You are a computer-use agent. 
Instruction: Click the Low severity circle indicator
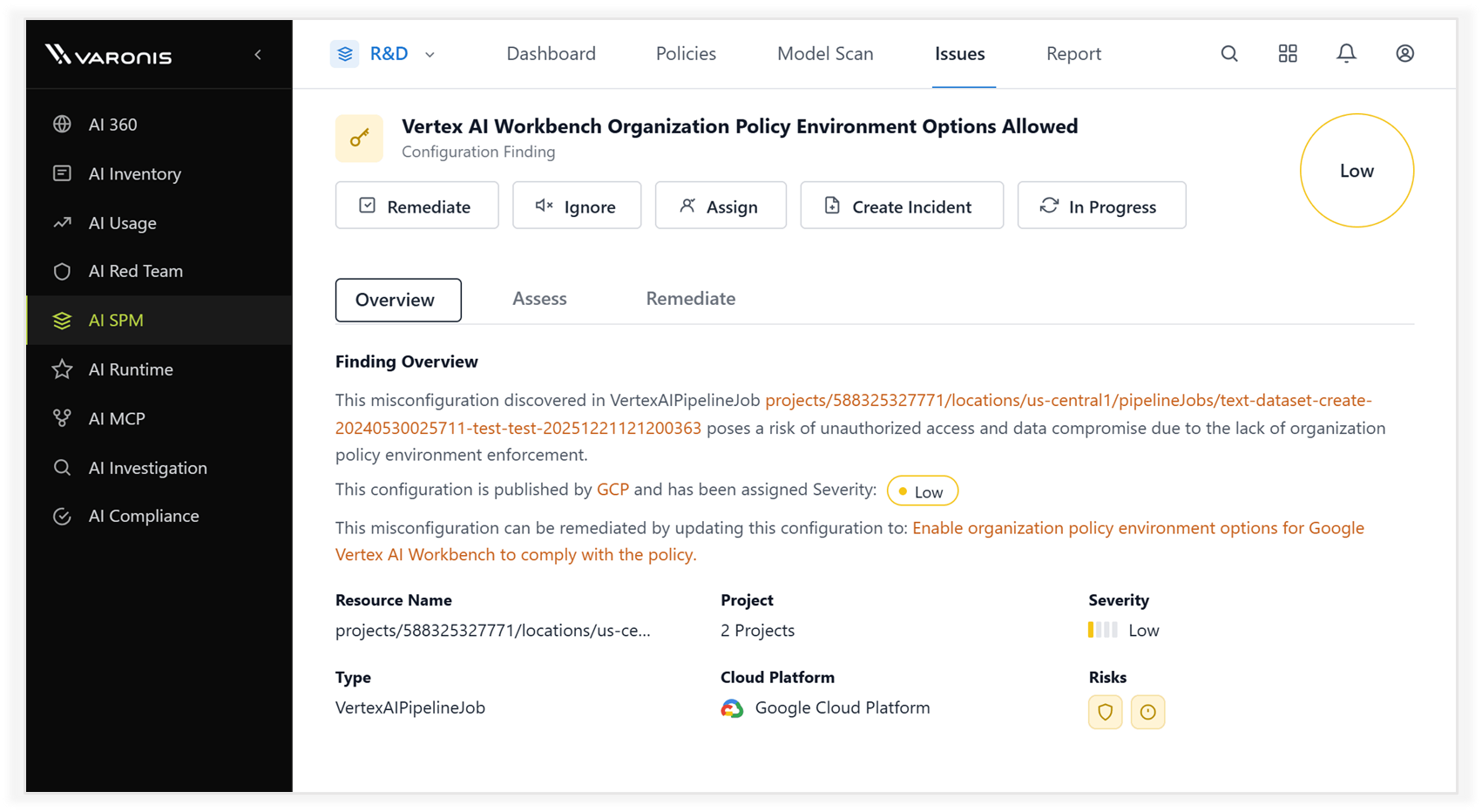point(1357,171)
